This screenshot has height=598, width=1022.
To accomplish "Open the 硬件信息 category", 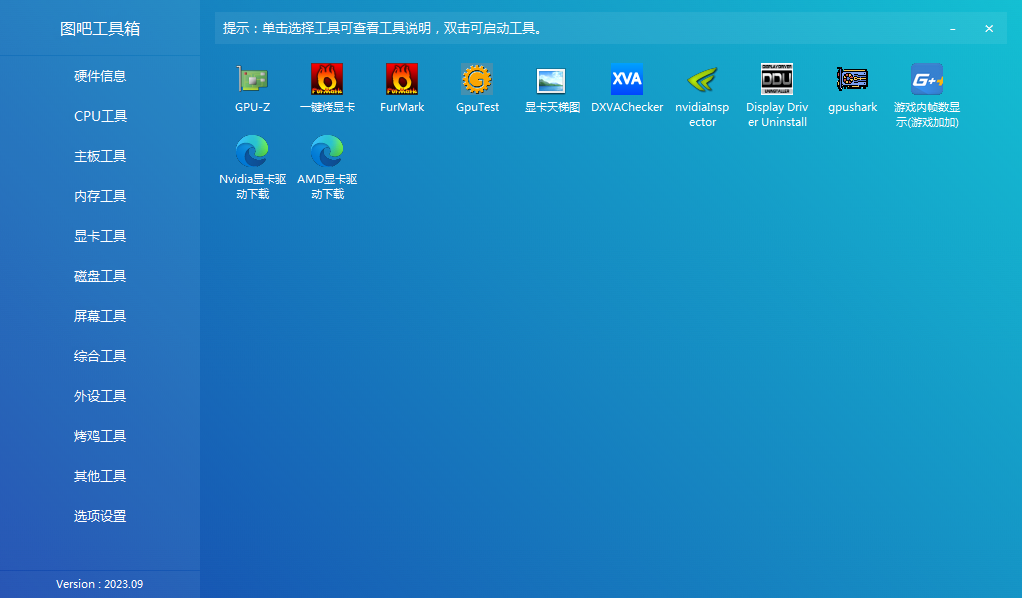I will tap(100, 76).
